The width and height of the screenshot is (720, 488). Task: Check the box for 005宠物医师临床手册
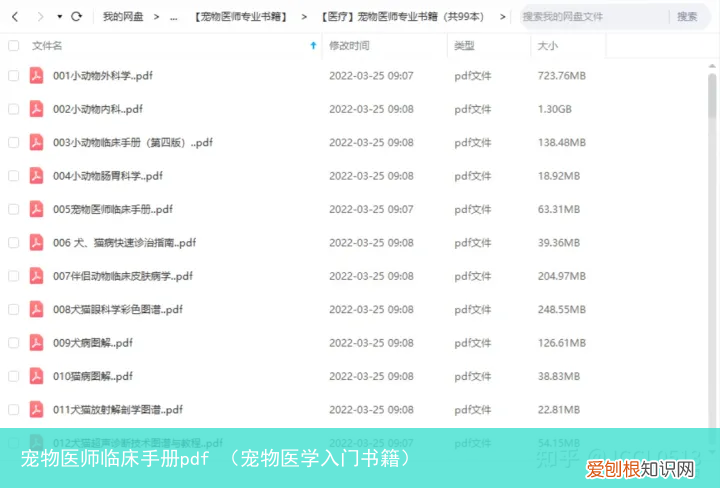click(13, 209)
